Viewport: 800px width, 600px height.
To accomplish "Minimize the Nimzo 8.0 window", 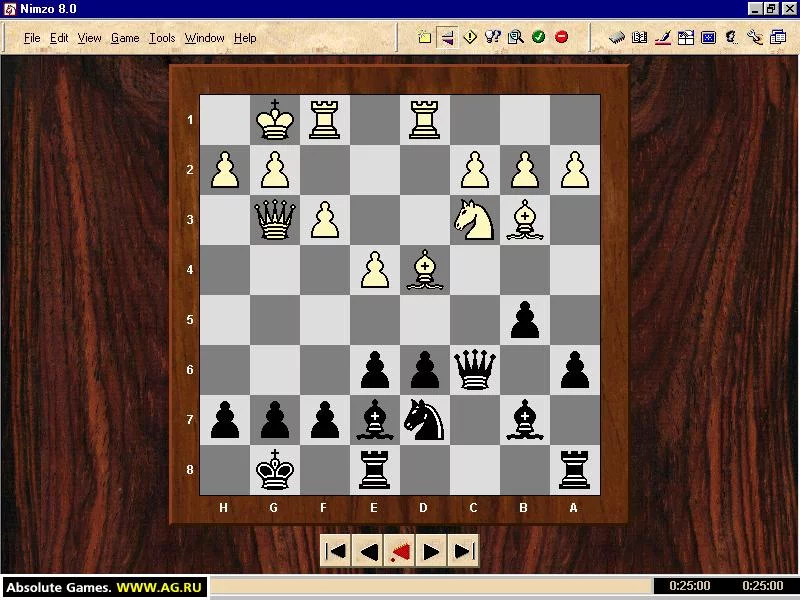I will point(756,9).
